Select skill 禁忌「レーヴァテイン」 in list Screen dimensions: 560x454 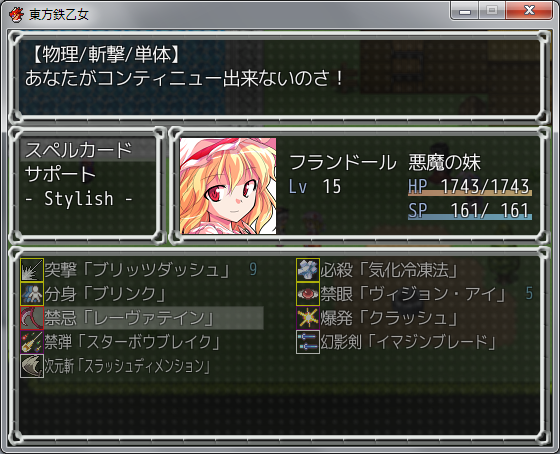click(142, 318)
